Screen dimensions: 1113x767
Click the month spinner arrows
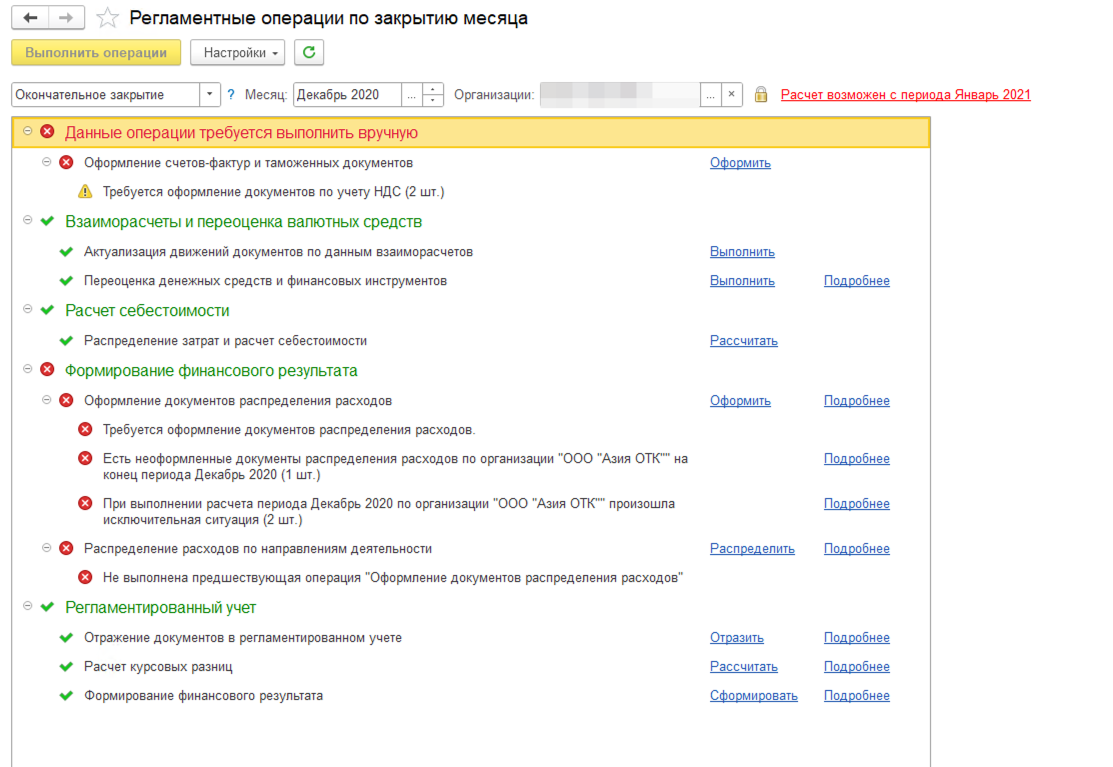click(433, 95)
